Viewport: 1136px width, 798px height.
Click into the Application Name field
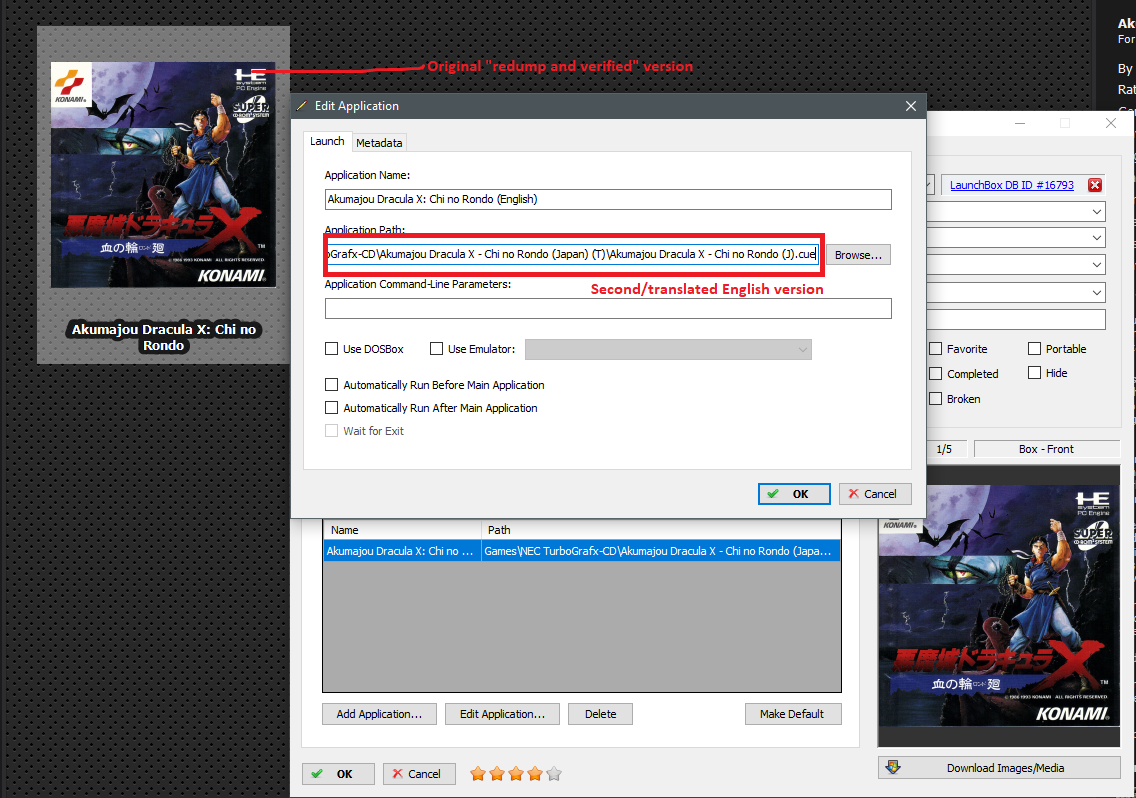pyautogui.click(x=608, y=199)
